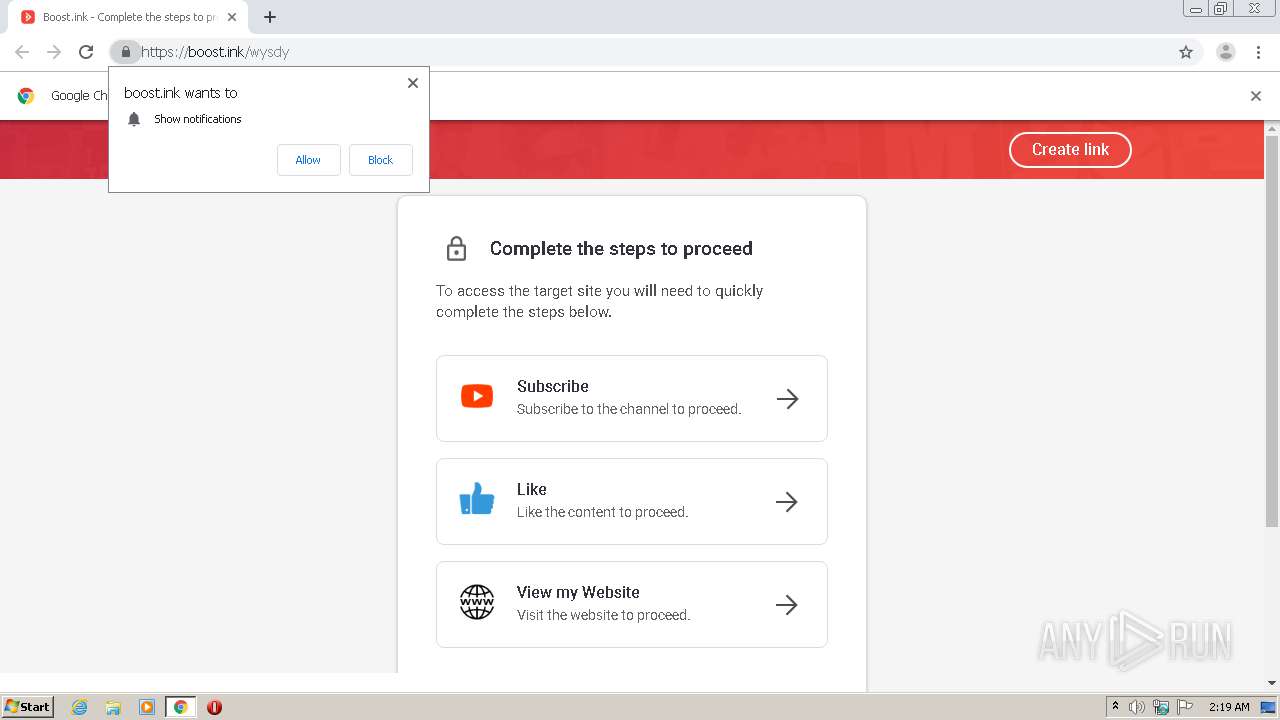Click the Chrome logo in the info bar

(27, 96)
